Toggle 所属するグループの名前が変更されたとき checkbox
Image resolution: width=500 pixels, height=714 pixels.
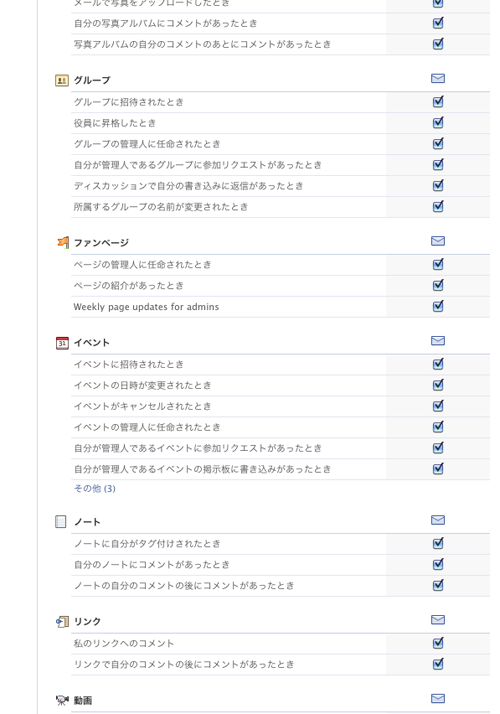click(438, 206)
